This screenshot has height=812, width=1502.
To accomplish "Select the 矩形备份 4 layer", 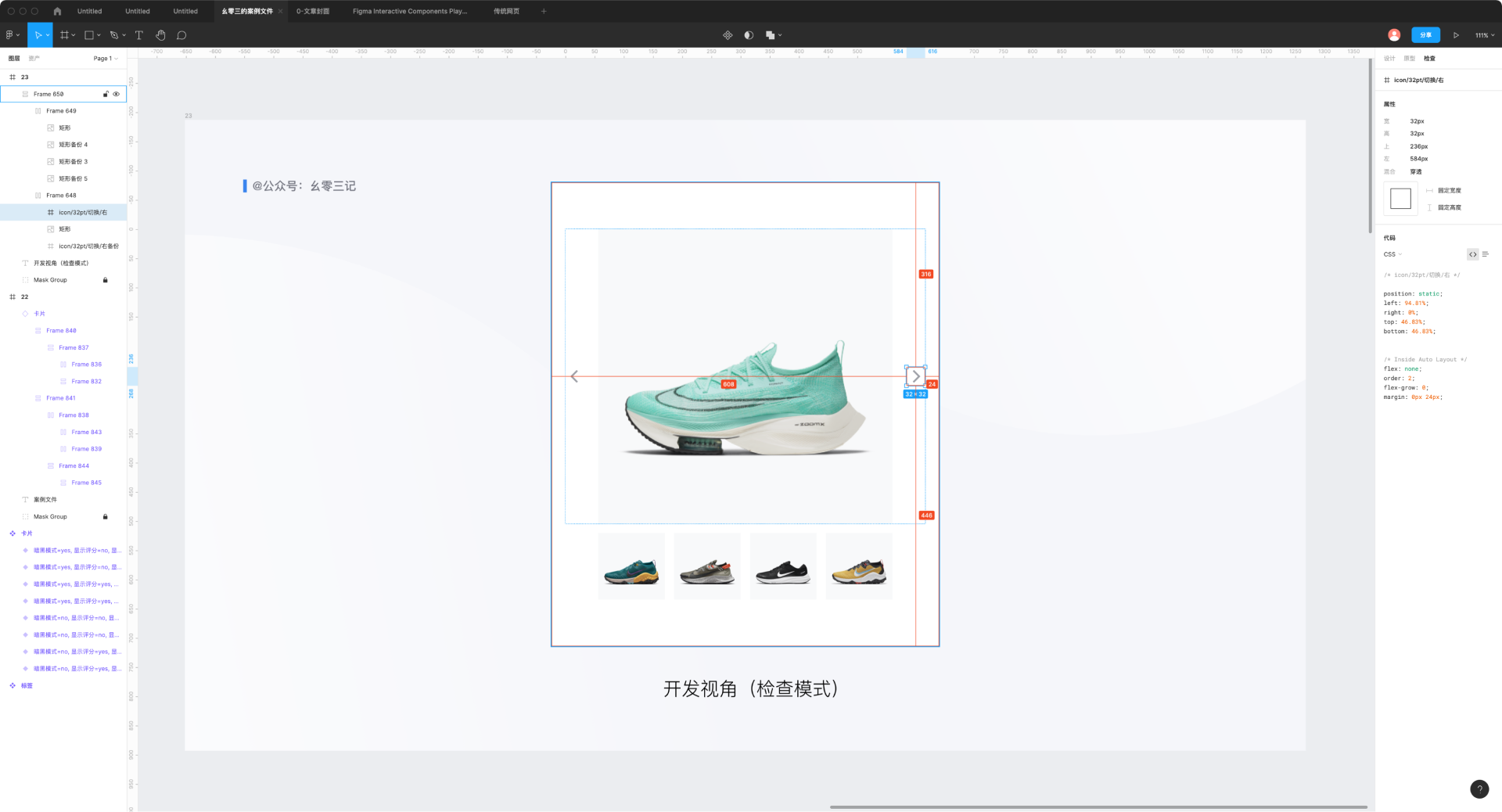I will 63,145.
